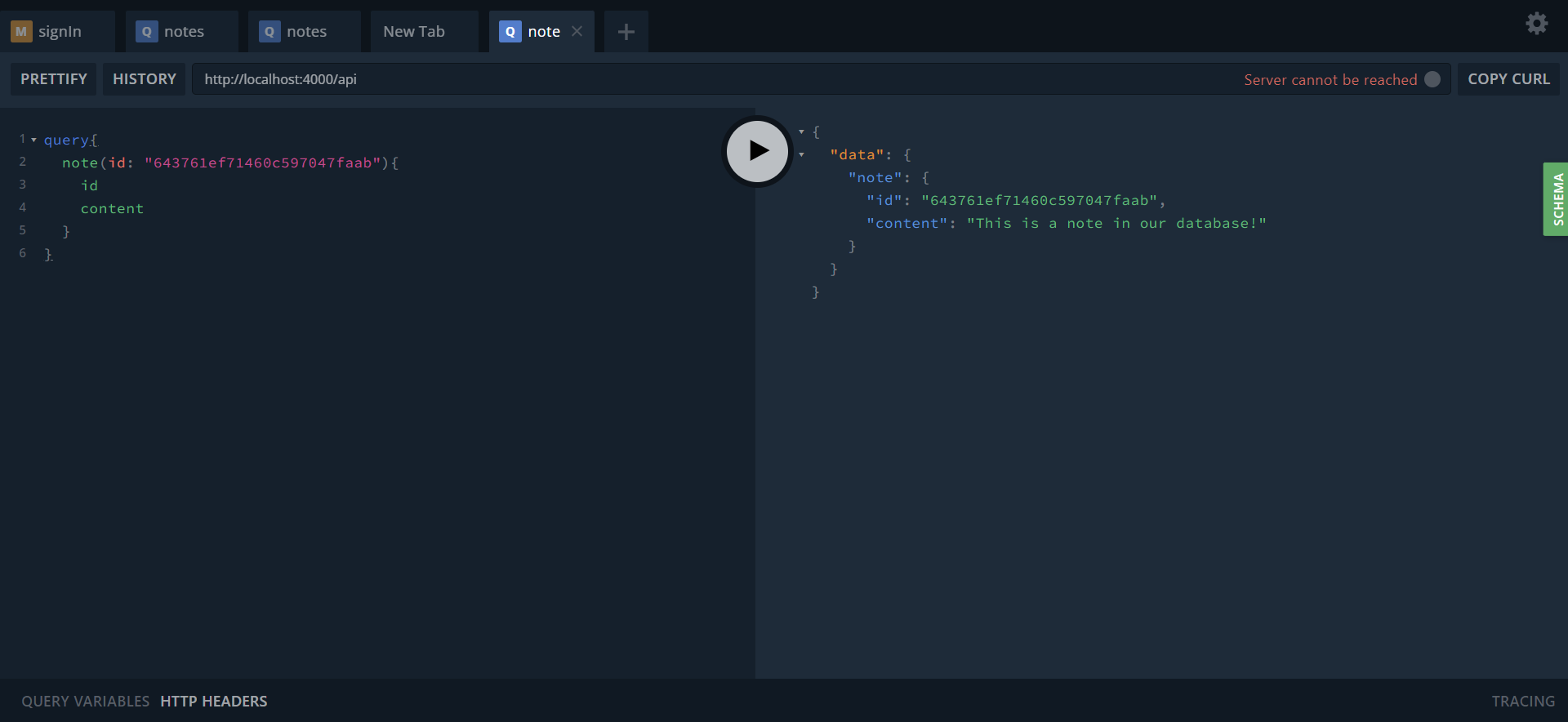Click the Q icon on the second notes tab
1568x722 pixels.
point(269,32)
